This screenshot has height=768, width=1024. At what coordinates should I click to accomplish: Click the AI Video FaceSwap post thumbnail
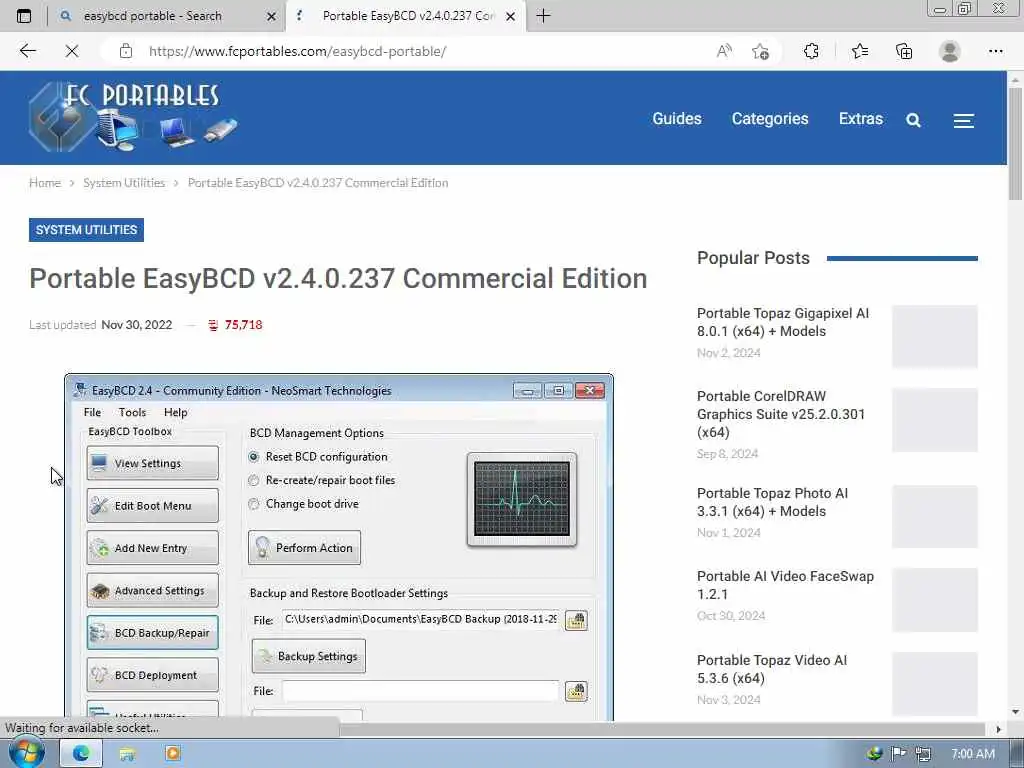tap(935, 600)
